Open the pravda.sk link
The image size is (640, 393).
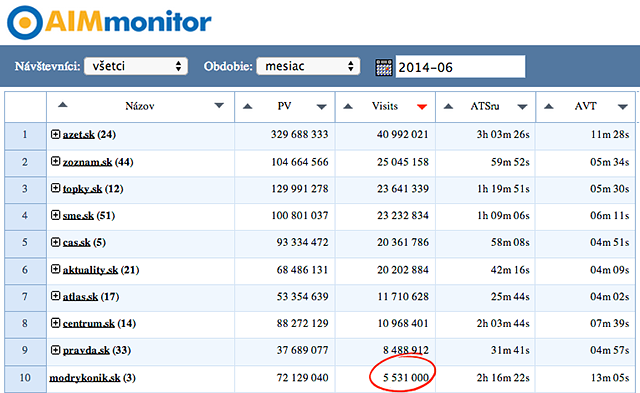coord(86,351)
